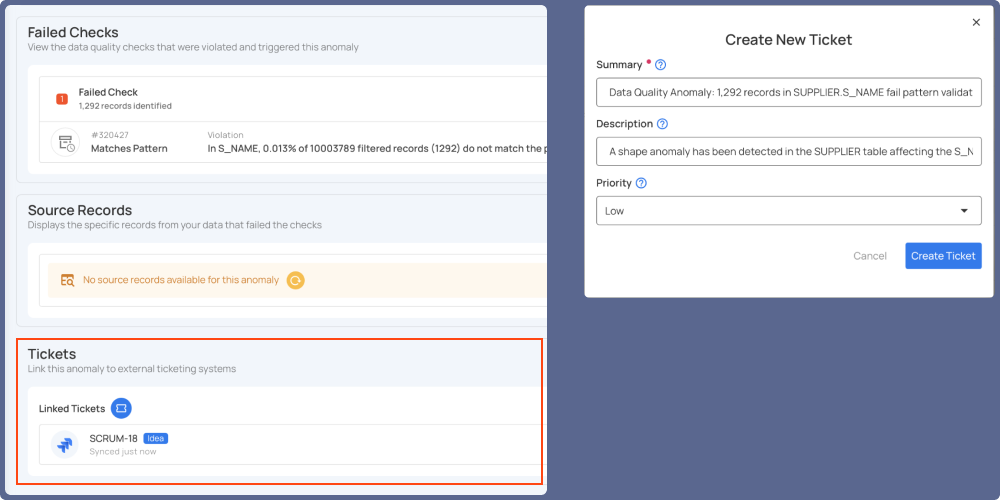The height and width of the screenshot is (500, 1000).
Task: Click the Idea status badge
Action: [x=155, y=438]
